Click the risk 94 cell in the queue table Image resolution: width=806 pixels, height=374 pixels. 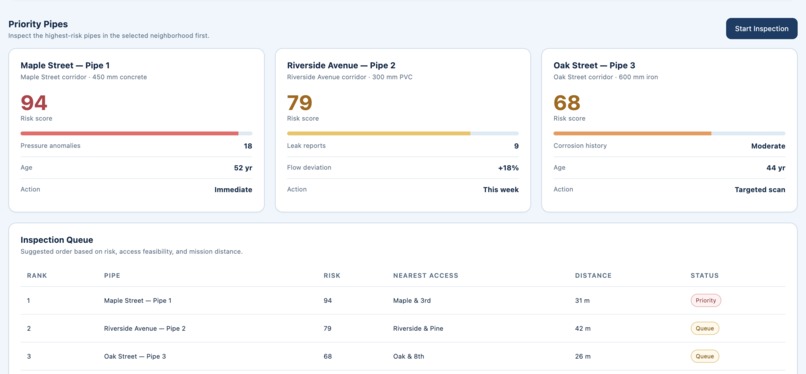[327, 301]
